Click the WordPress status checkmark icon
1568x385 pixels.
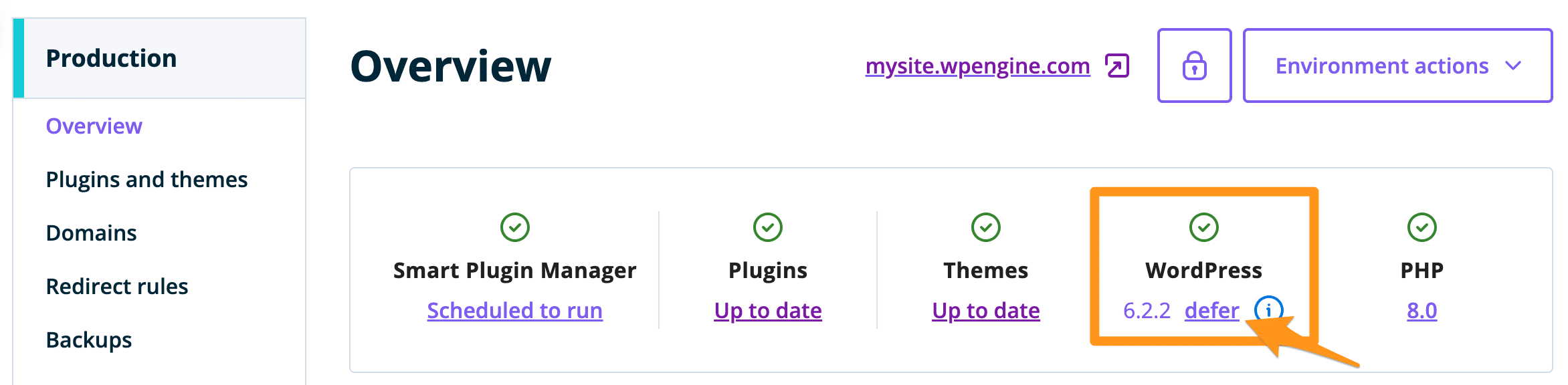pyautogui.click(x=1204, y=227)
